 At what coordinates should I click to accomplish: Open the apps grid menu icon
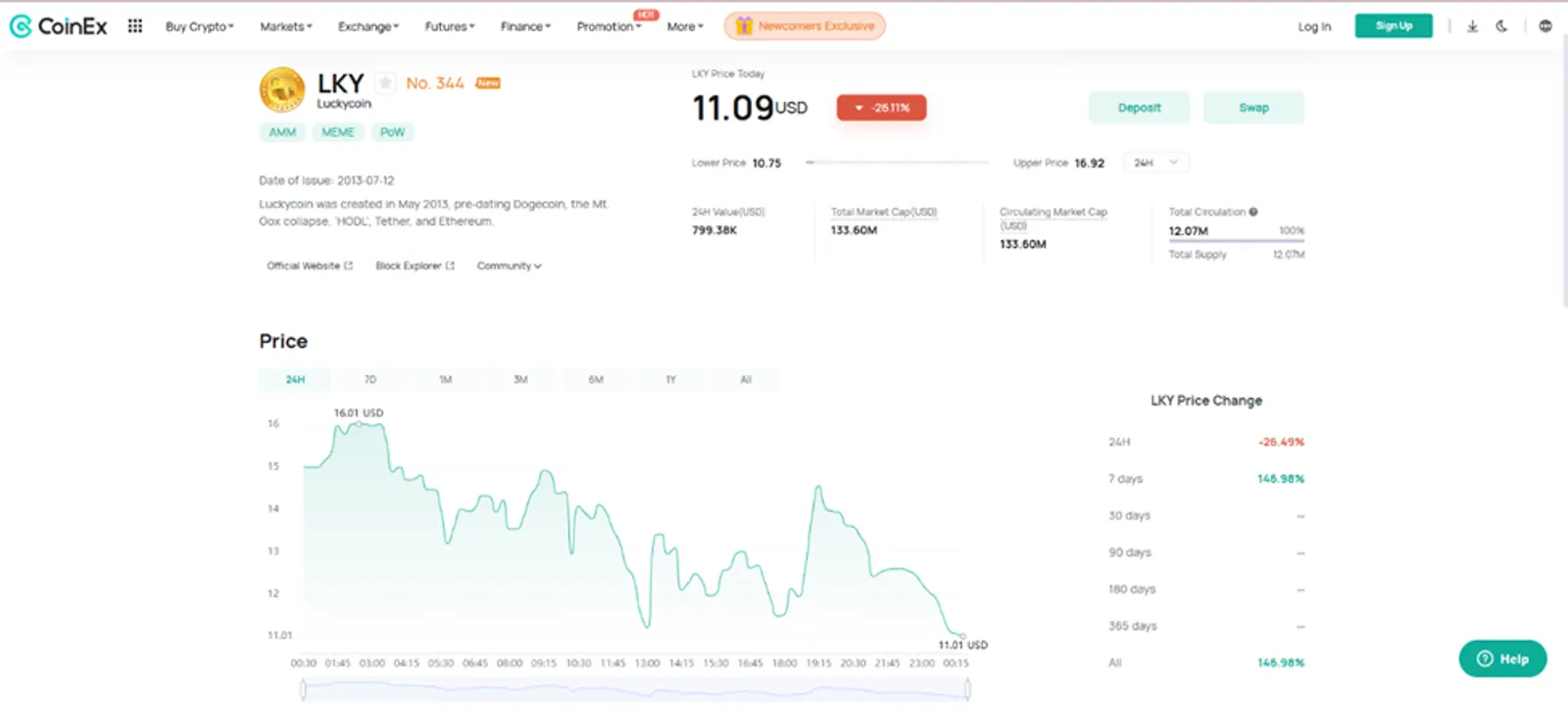click(135, 26)
